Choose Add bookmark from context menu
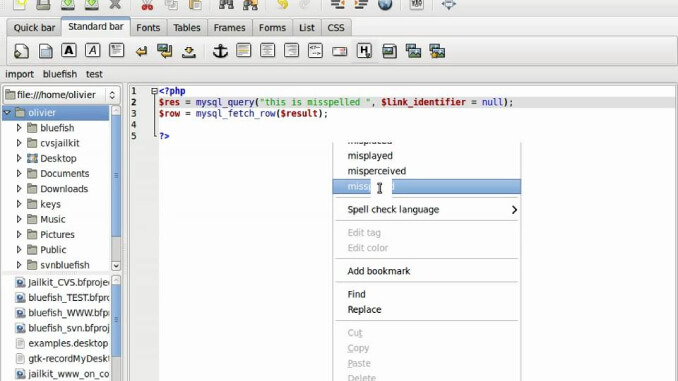Screen dimensions: 678x381 pyautogui.click(x=426, y=271)
